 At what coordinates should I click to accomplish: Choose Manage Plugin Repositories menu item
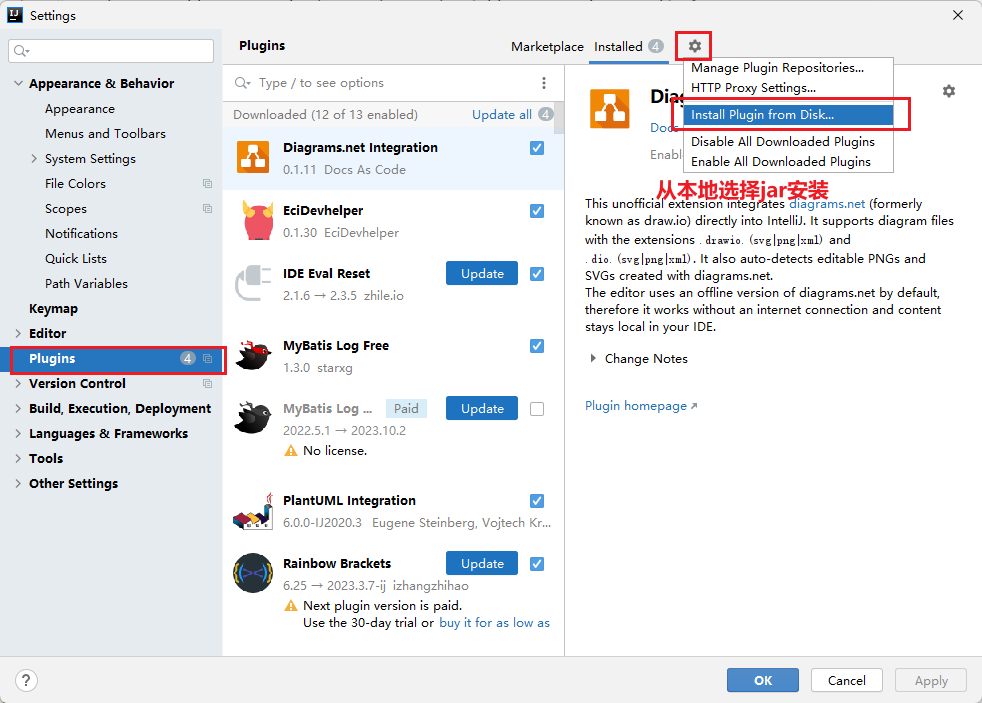point(788,68)
